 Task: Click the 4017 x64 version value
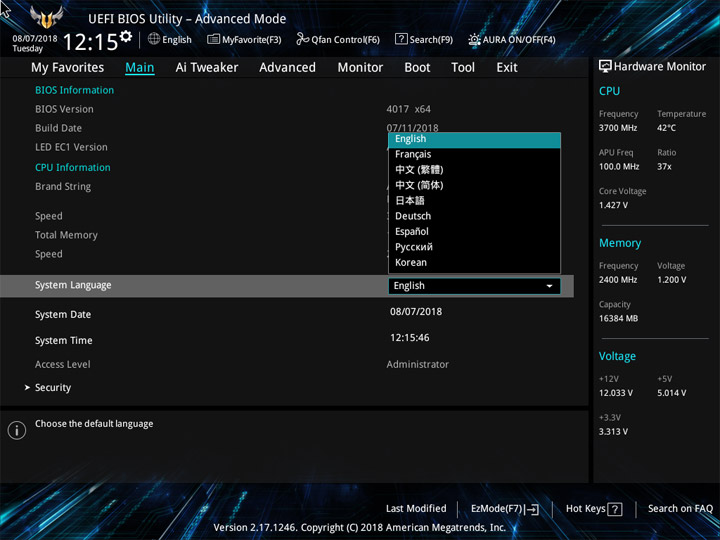point(409,109)
